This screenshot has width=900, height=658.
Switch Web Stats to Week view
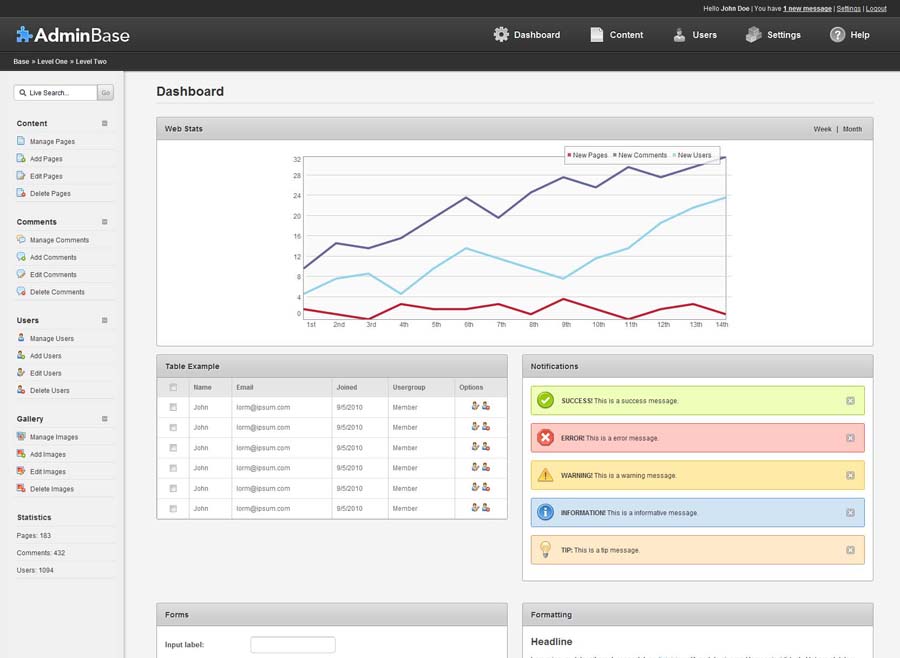pos(822,129)
